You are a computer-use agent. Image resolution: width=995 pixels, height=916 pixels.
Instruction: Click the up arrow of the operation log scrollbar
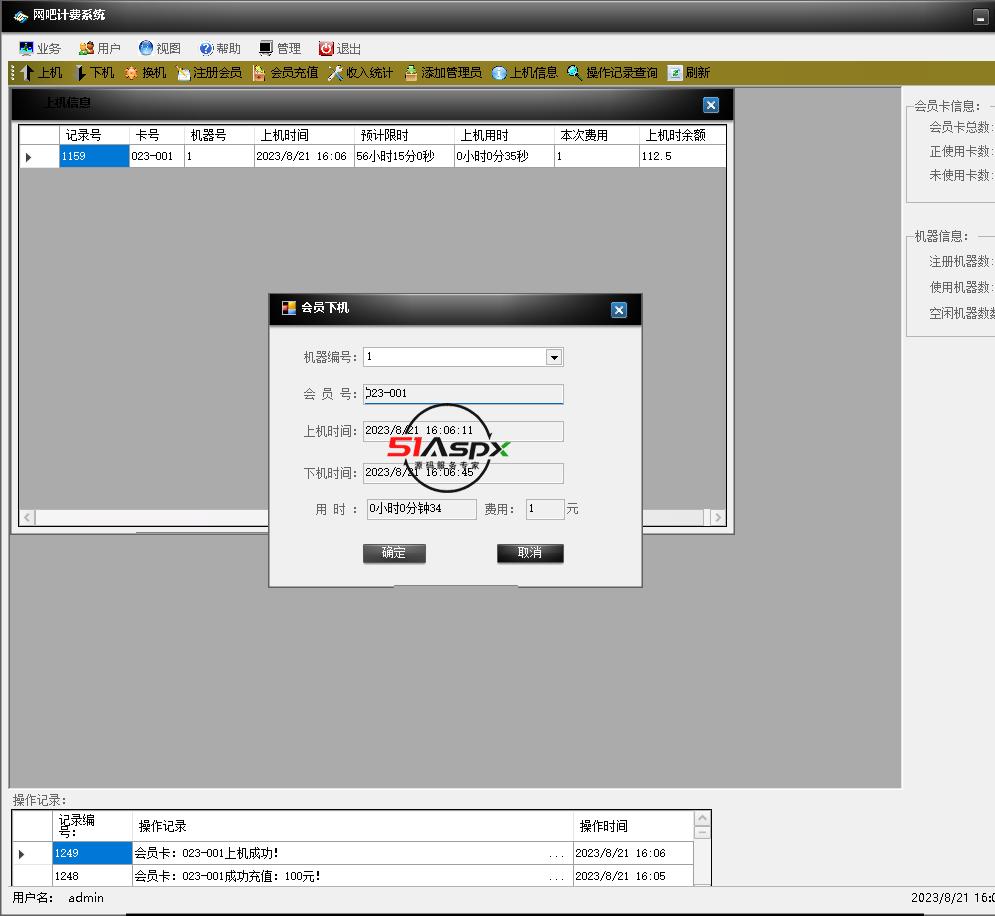[x=702, y=818]
